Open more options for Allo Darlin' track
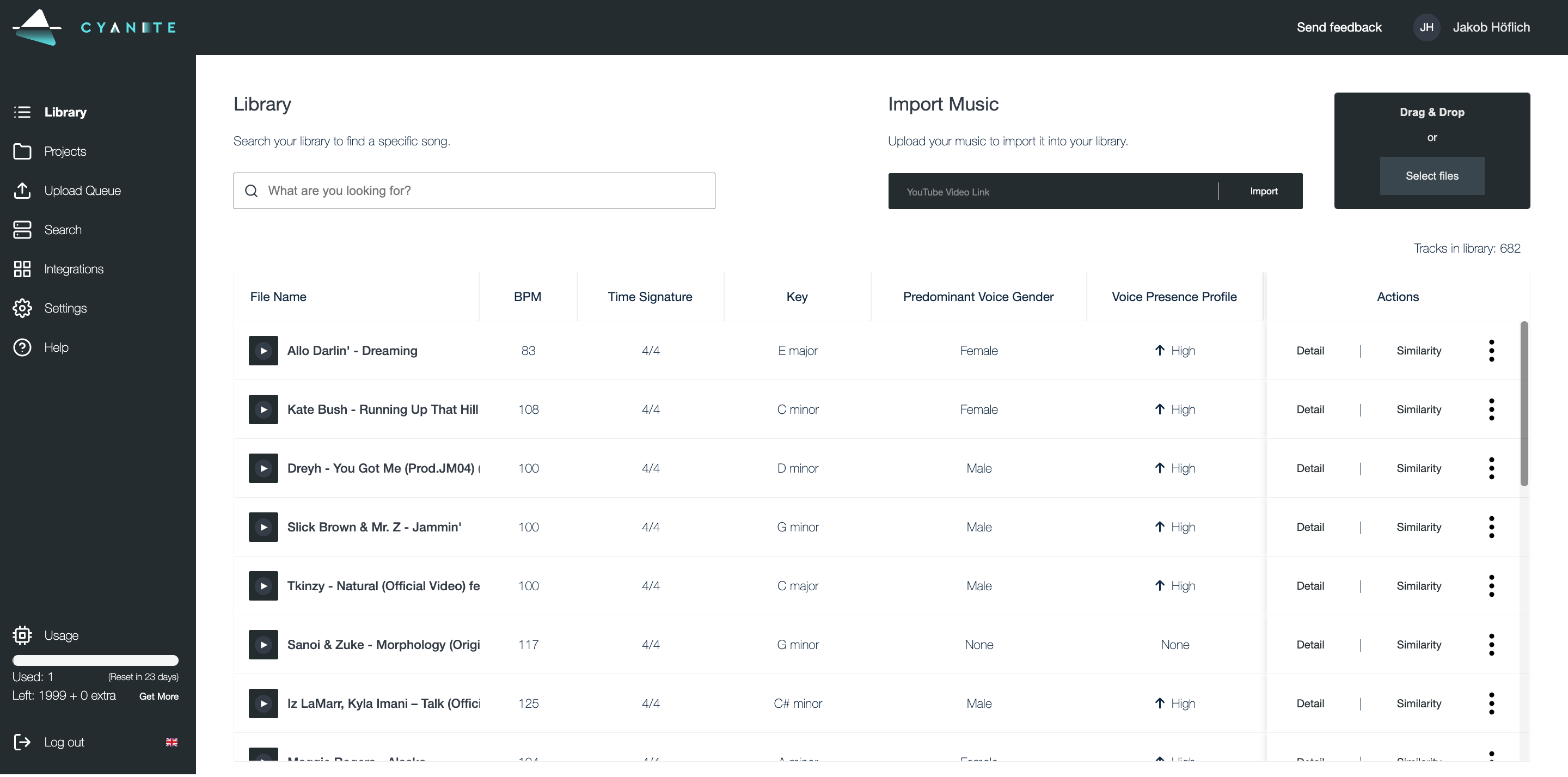The width and height of the screenshot is (1568, 777). pos(1491,351)
